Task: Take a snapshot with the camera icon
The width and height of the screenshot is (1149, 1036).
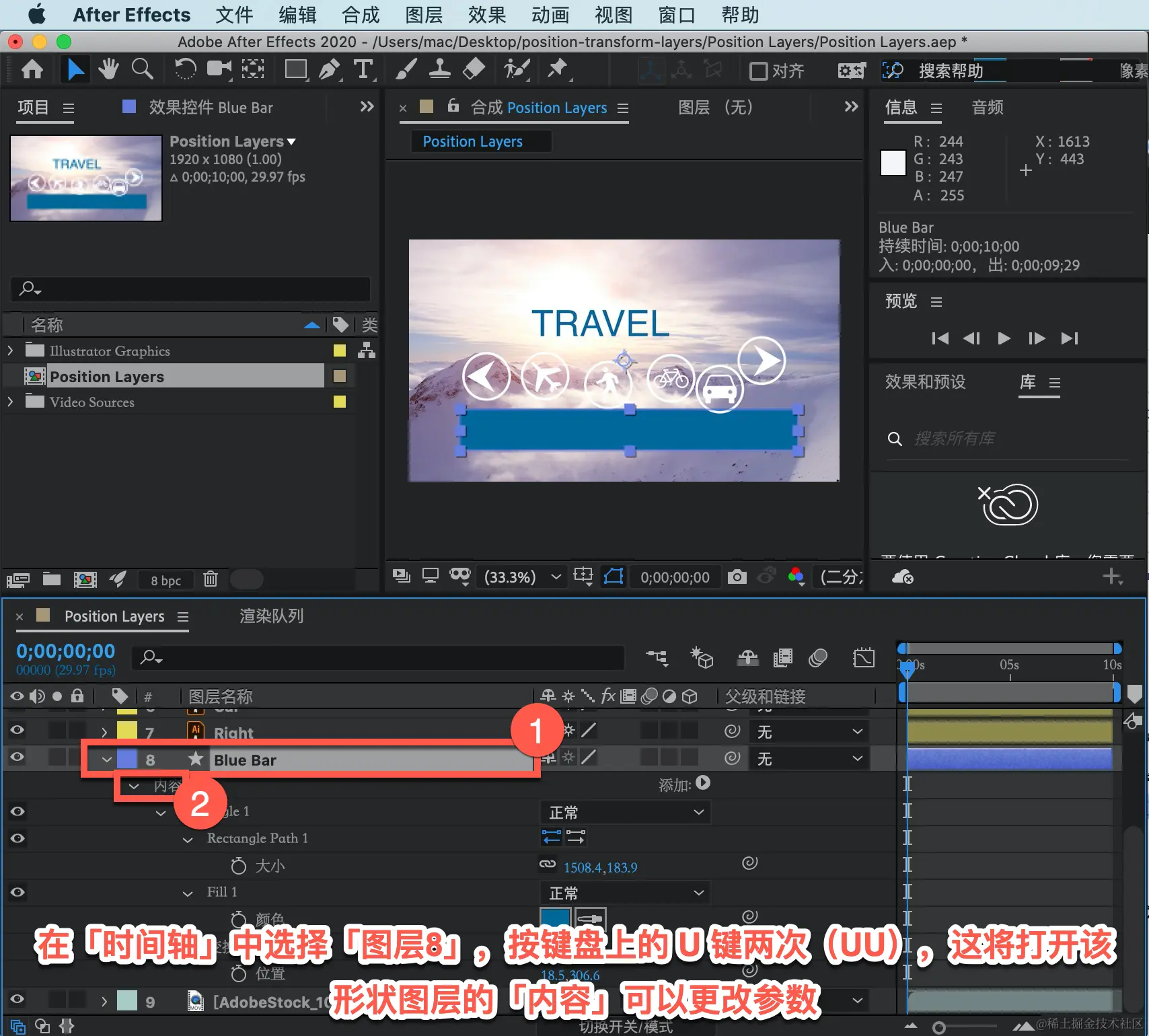Action: pyautogui.click(x=737, y=577)
